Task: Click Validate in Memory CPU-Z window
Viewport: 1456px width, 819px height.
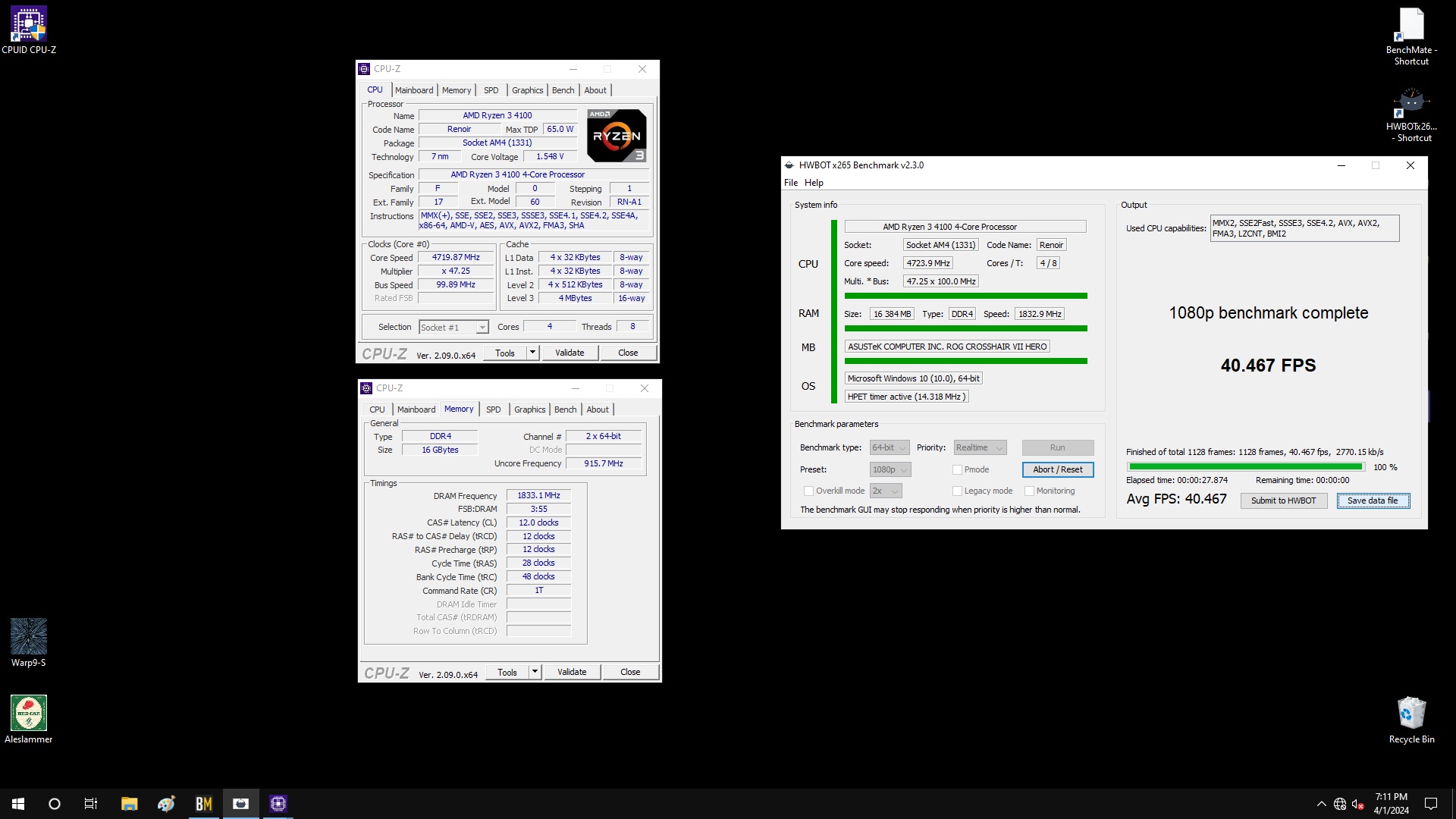Action: tap(572, 672)
